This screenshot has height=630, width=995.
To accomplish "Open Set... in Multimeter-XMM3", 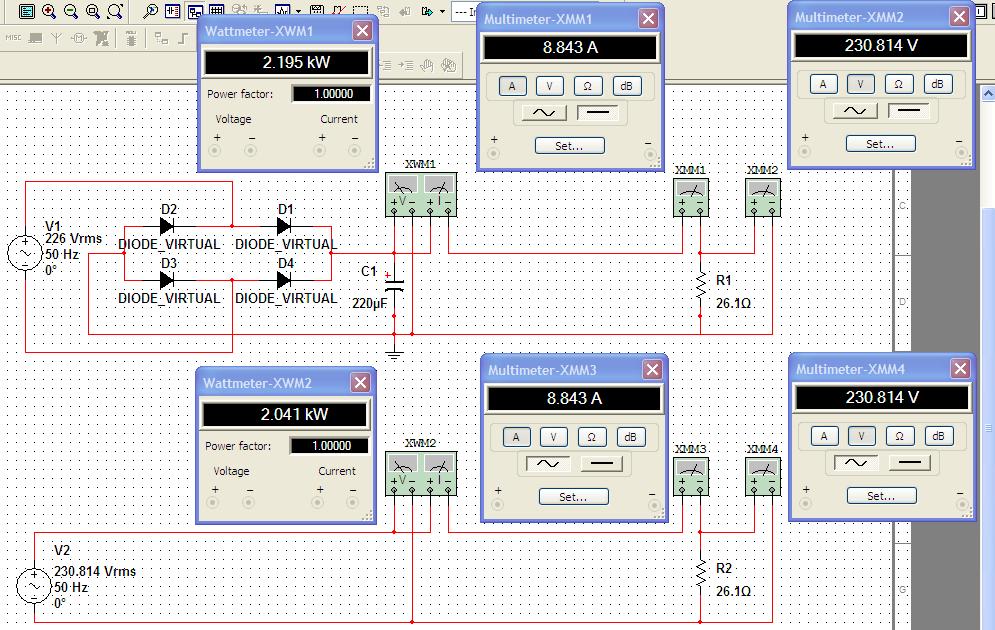I will (x=573, y=497).
